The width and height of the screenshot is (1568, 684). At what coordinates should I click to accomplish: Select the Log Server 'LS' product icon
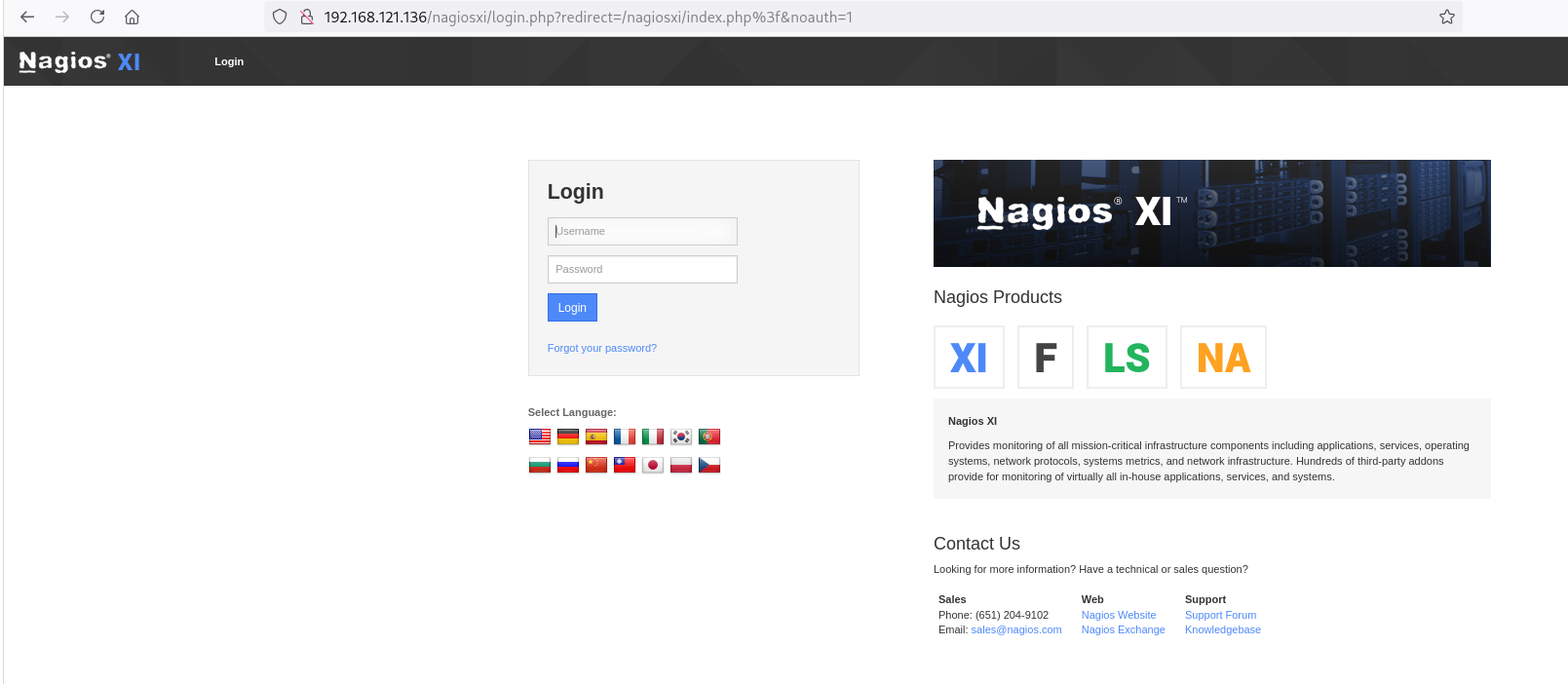1127,358
